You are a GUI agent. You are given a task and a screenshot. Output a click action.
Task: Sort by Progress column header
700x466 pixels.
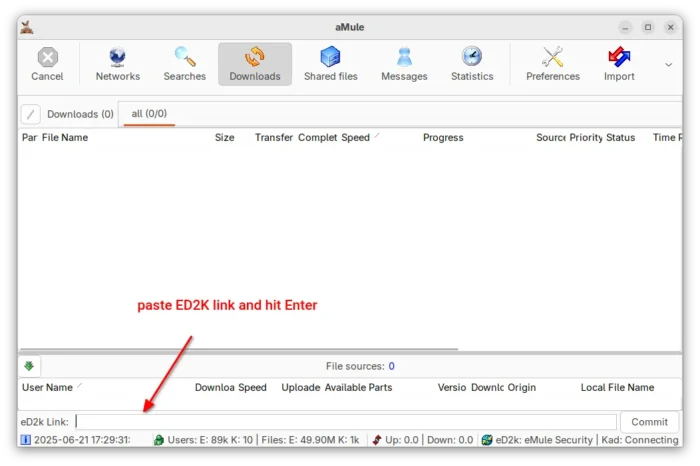[x=443, y=137]
